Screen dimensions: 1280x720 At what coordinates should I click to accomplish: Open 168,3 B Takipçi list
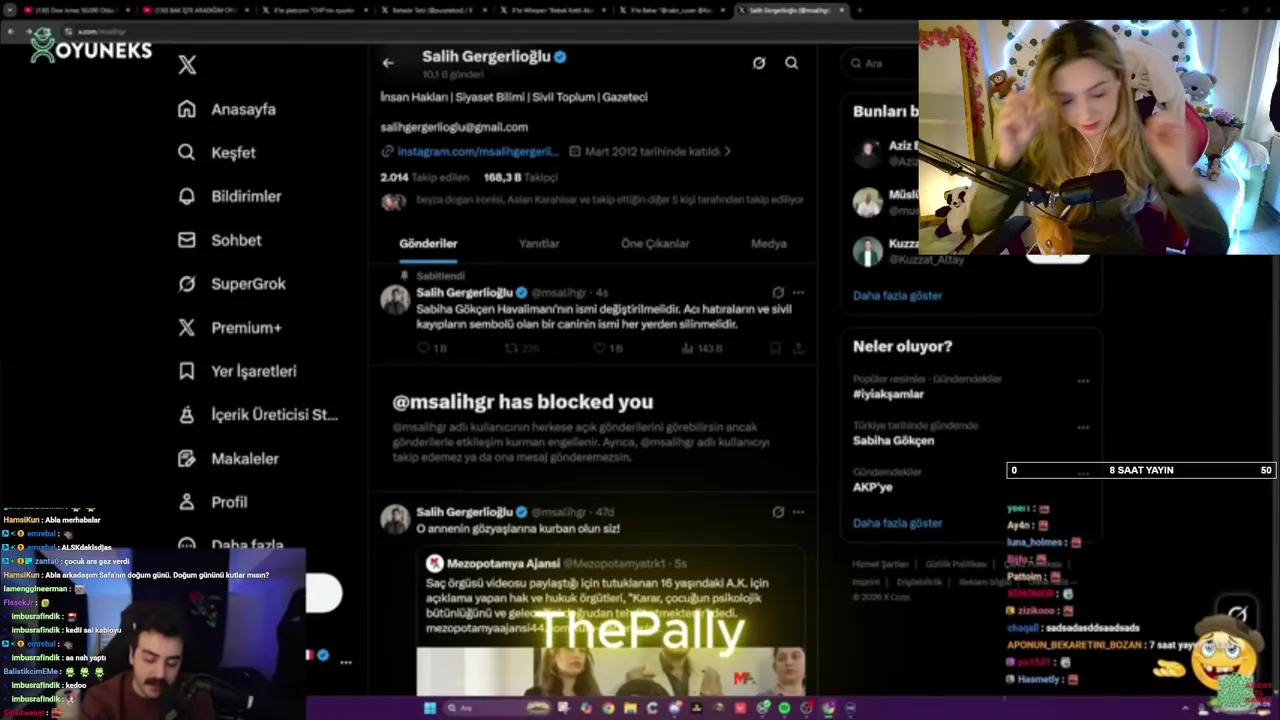520,177
